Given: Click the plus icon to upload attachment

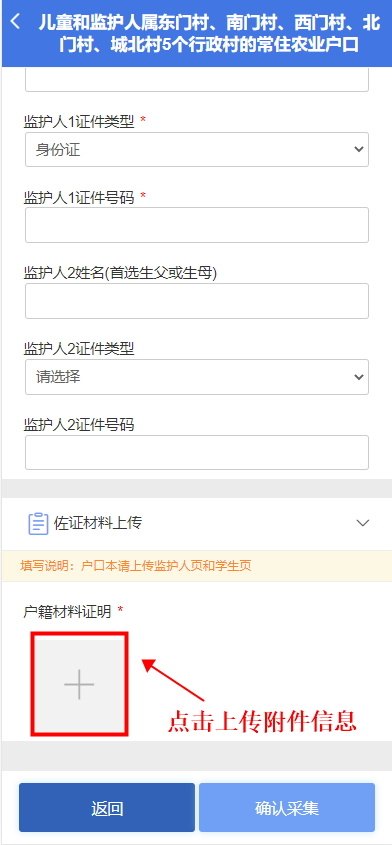Looking at the screenshot, I should (79, 684).
